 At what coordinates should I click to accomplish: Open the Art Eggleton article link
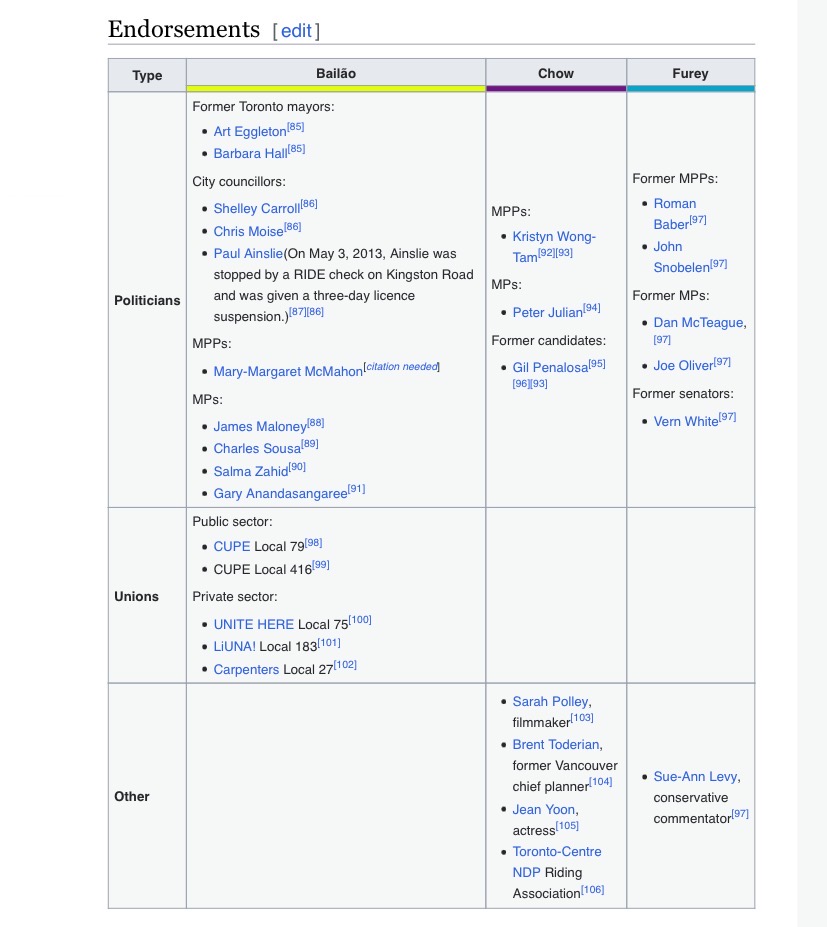249,132
